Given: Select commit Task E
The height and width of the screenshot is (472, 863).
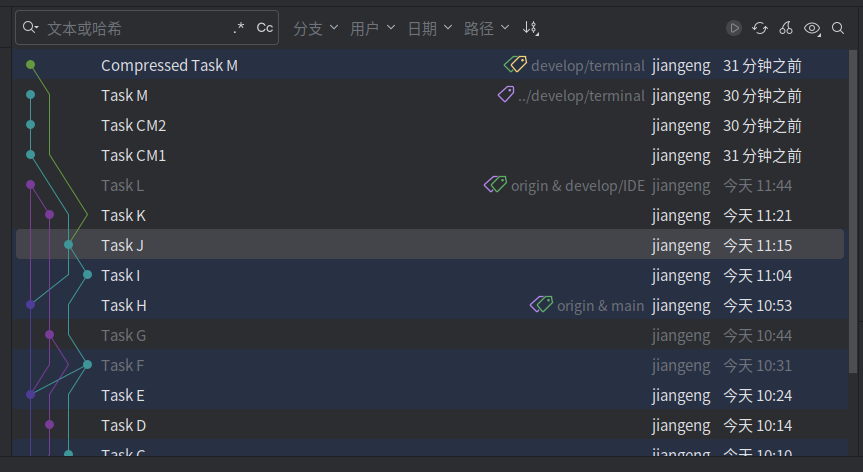Looking at the screenshot, I should [x=430, y=395].
